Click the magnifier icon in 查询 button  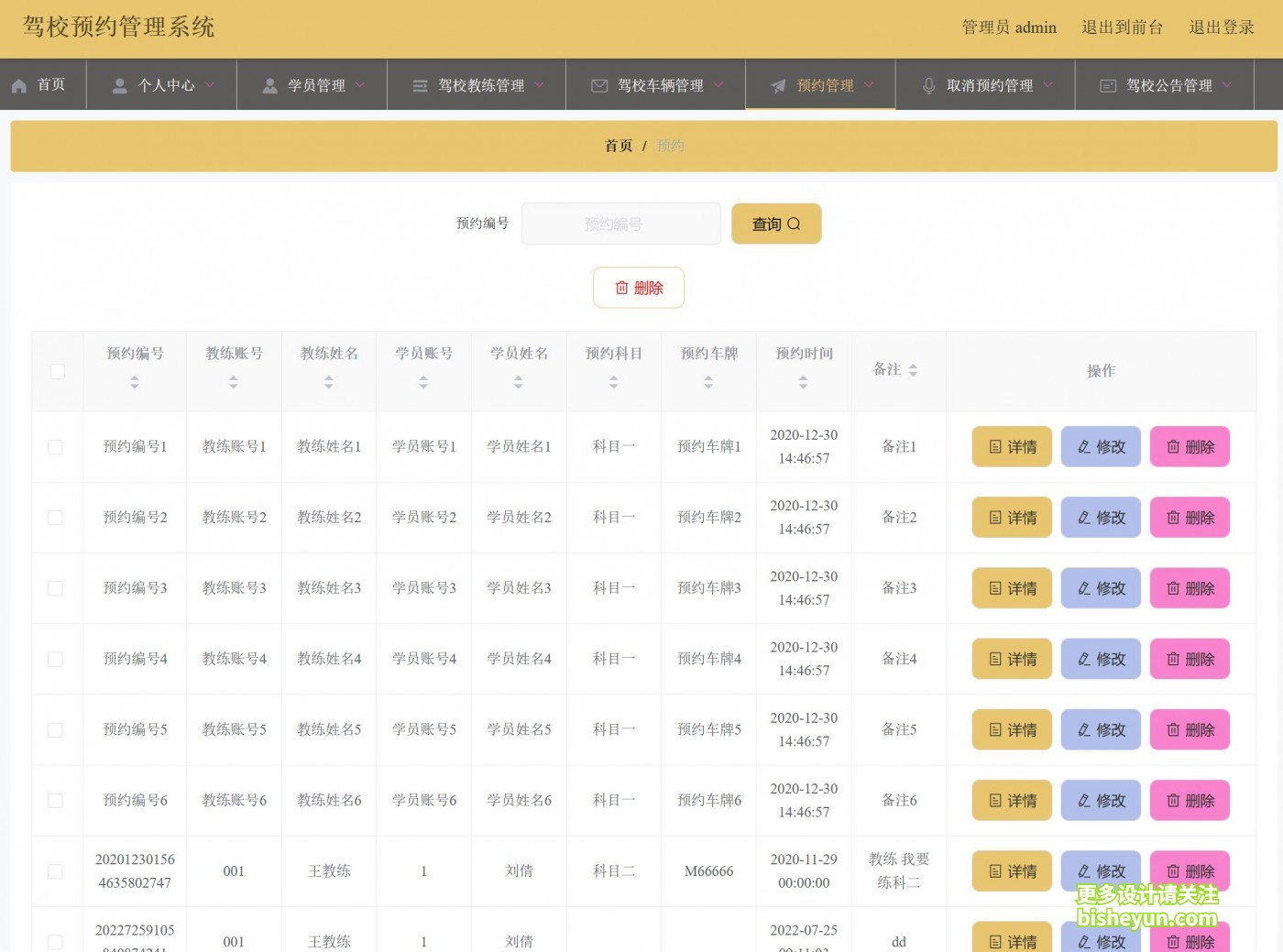pos(794,224)
